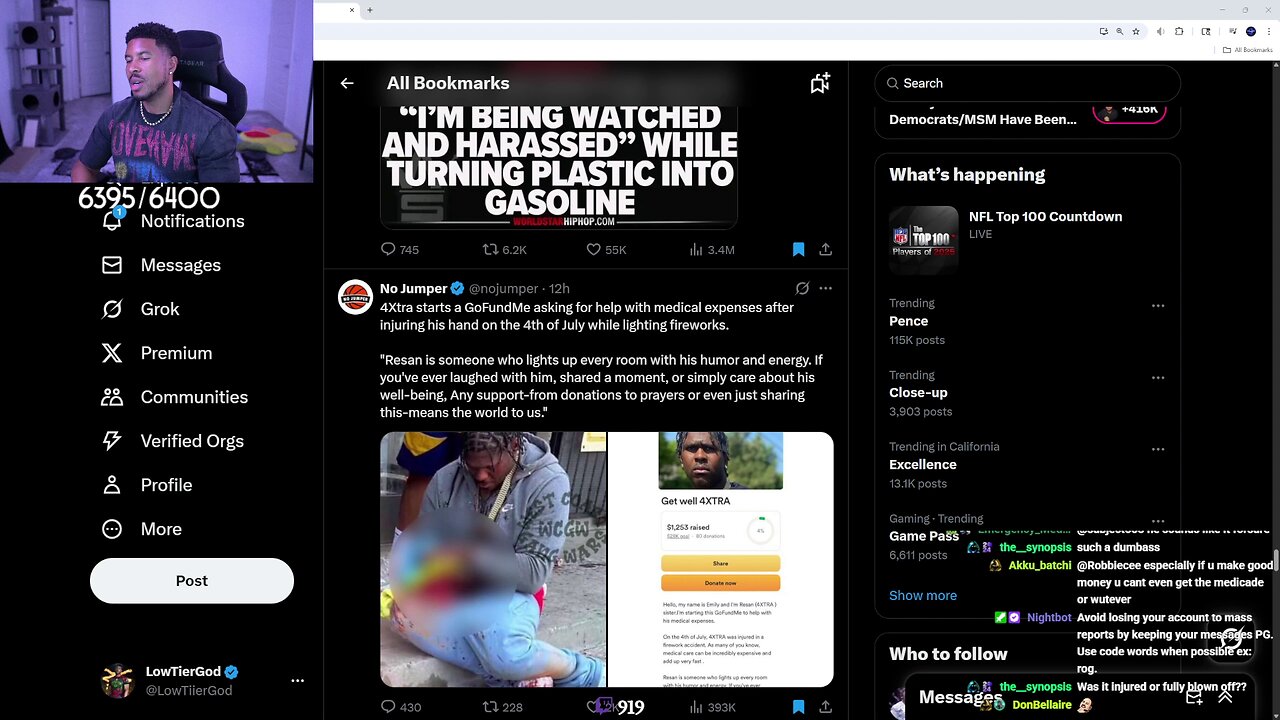Open the No Jumper profile avatar
This screenshot has width=1280, height=720.
pos(355,297)
